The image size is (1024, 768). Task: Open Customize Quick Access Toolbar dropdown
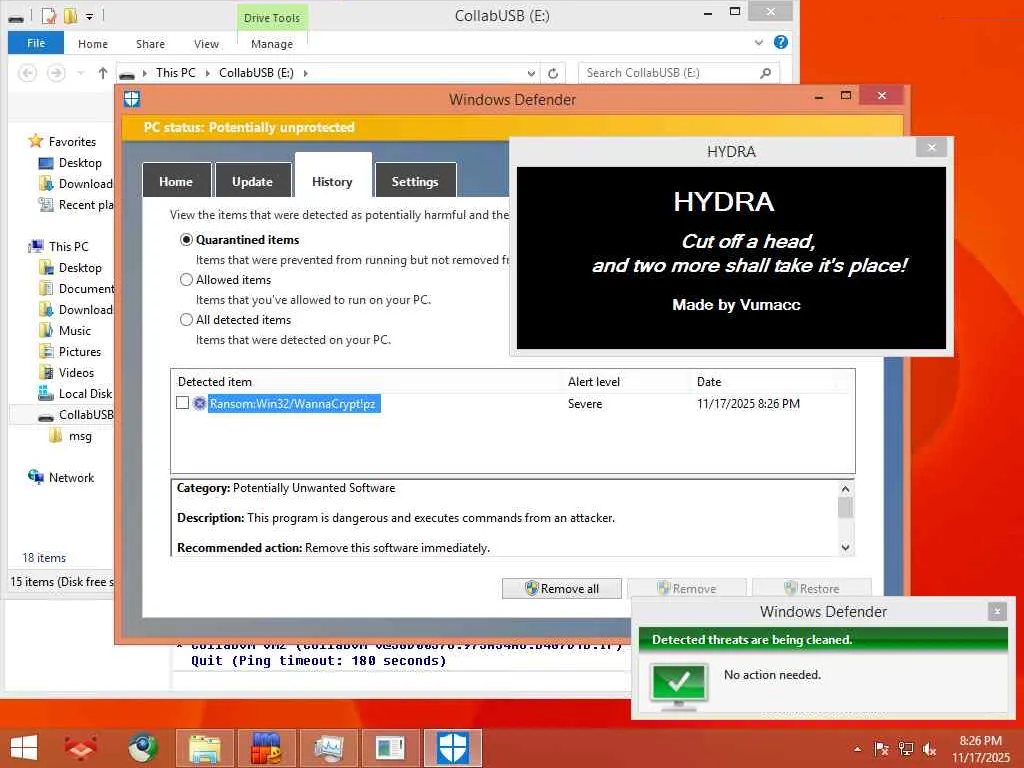click(89, 16)
